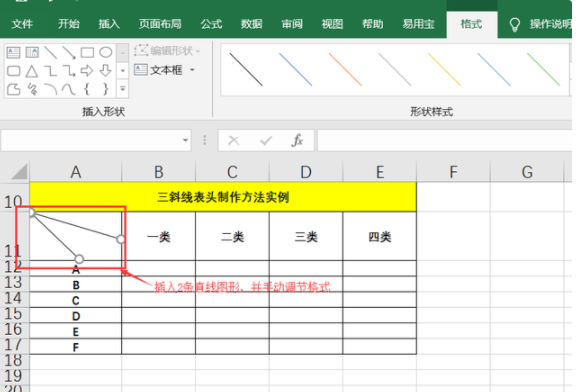Select row 15 header
The width and height of the screenshot is (579, 392).
click(x=14, y=314)
